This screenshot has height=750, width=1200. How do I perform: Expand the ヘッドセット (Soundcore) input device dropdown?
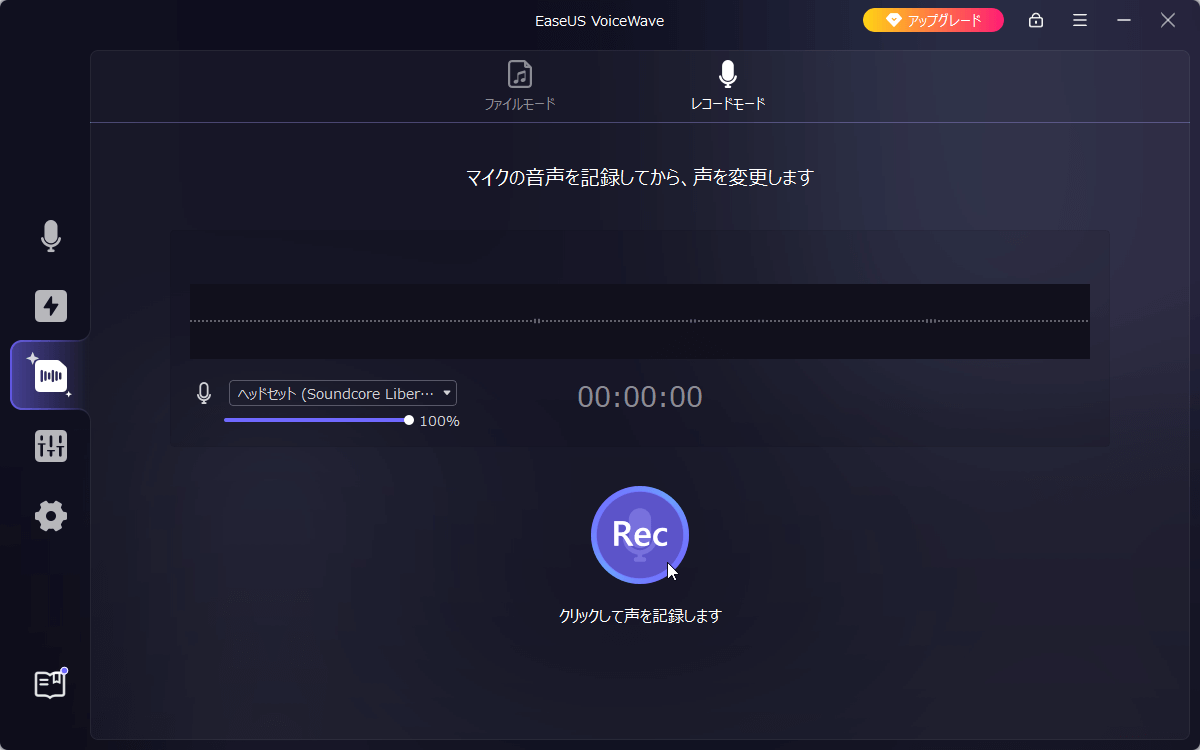tap(342, 393)
